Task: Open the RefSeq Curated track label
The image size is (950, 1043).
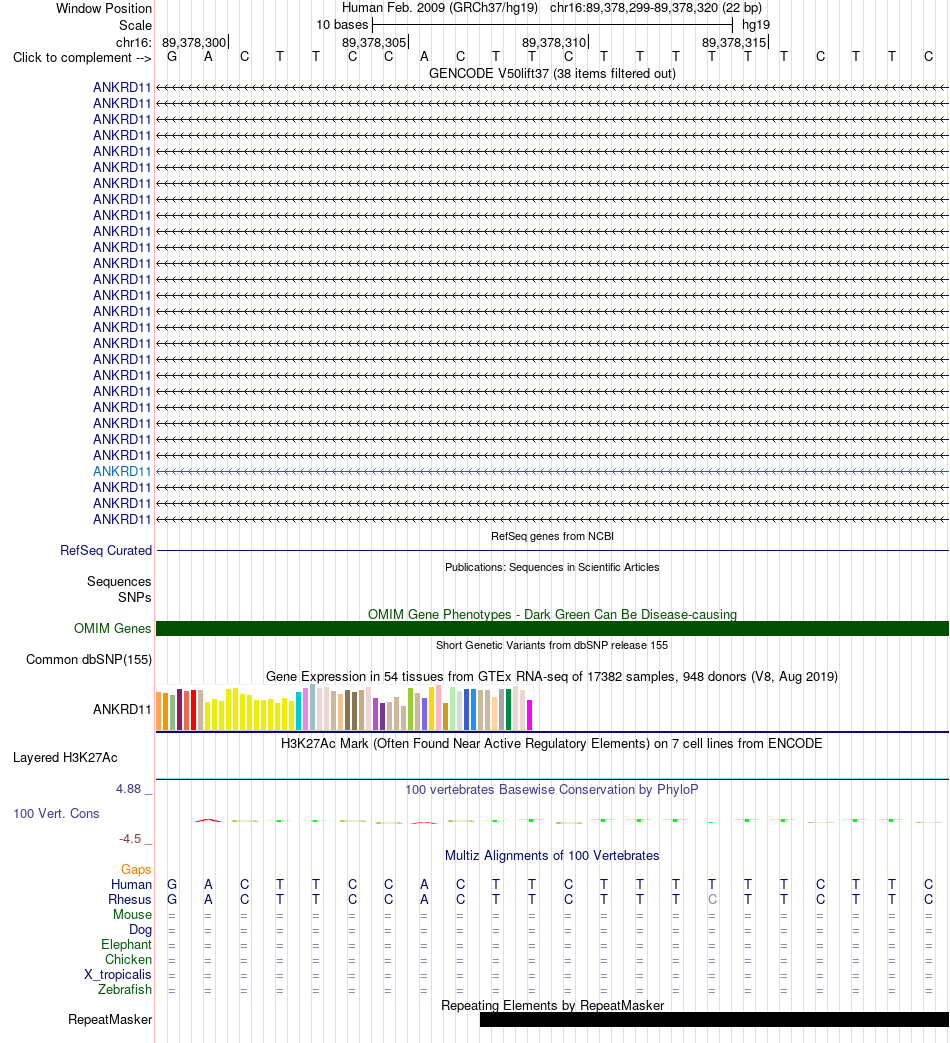Action: [x=106, y=550]
